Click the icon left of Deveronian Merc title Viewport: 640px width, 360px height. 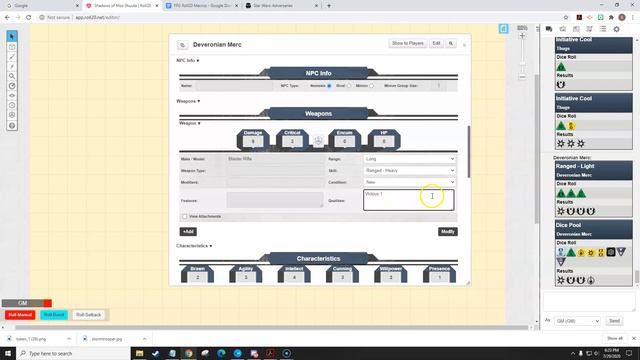(x=182, y=45)
